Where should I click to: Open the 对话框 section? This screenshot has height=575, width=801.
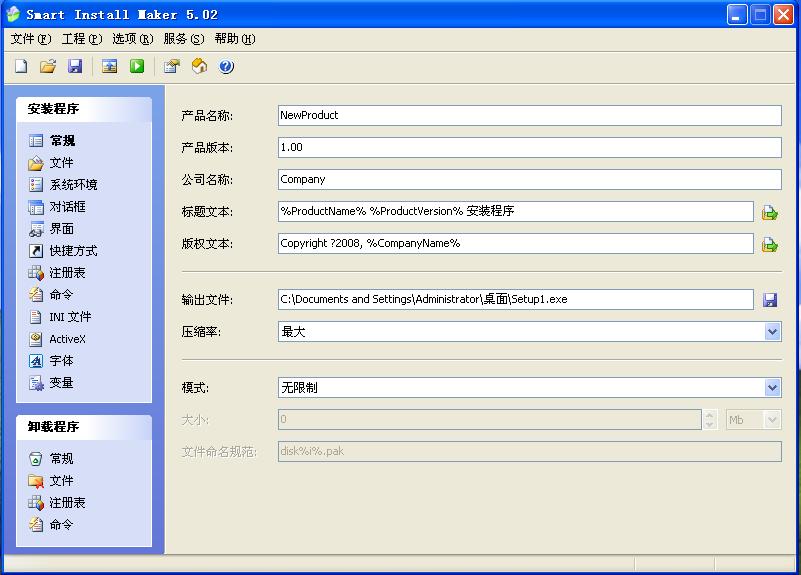[57, 207]
